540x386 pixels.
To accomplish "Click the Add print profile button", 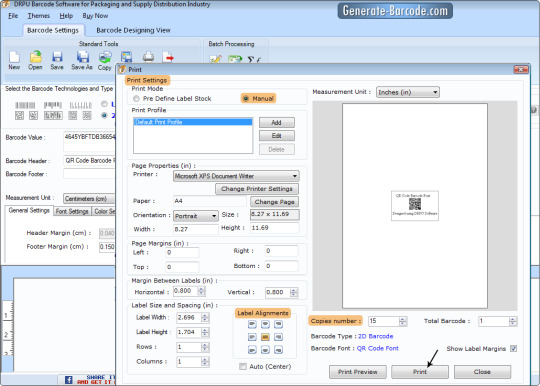I will [x=277, y=123].
